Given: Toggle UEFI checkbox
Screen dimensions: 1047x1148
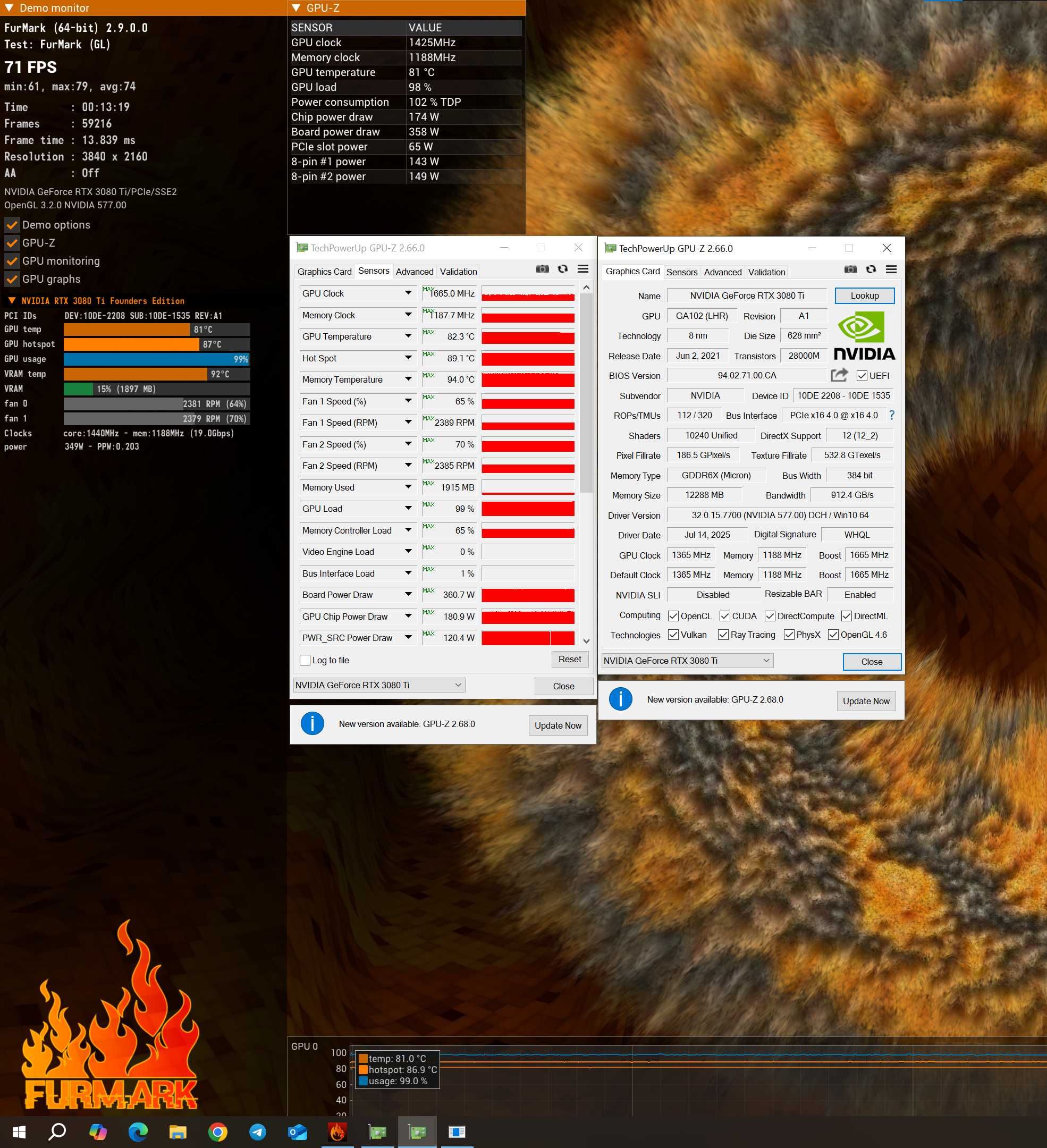Looking at the screenshot, I should 862,376.
